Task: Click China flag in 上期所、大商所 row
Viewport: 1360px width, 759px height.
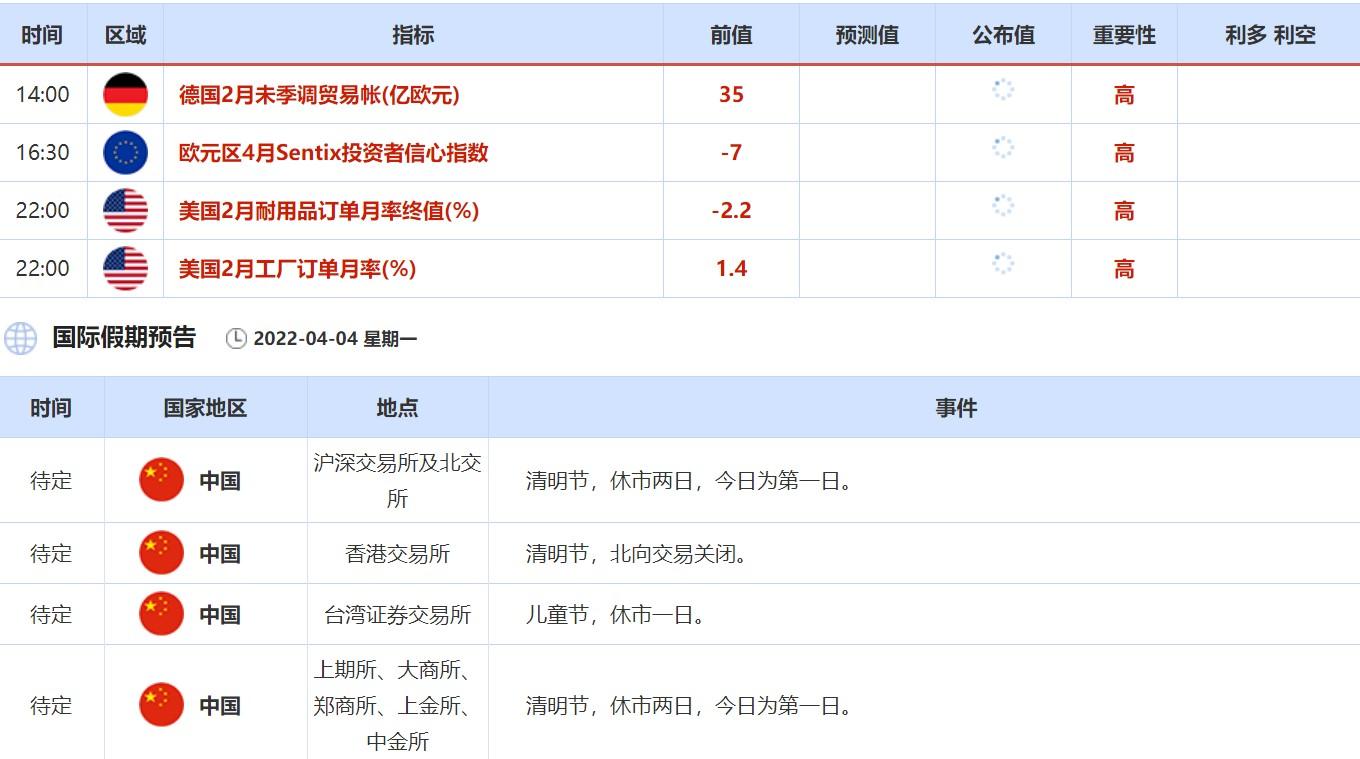Action: click(x=161, y=705)
